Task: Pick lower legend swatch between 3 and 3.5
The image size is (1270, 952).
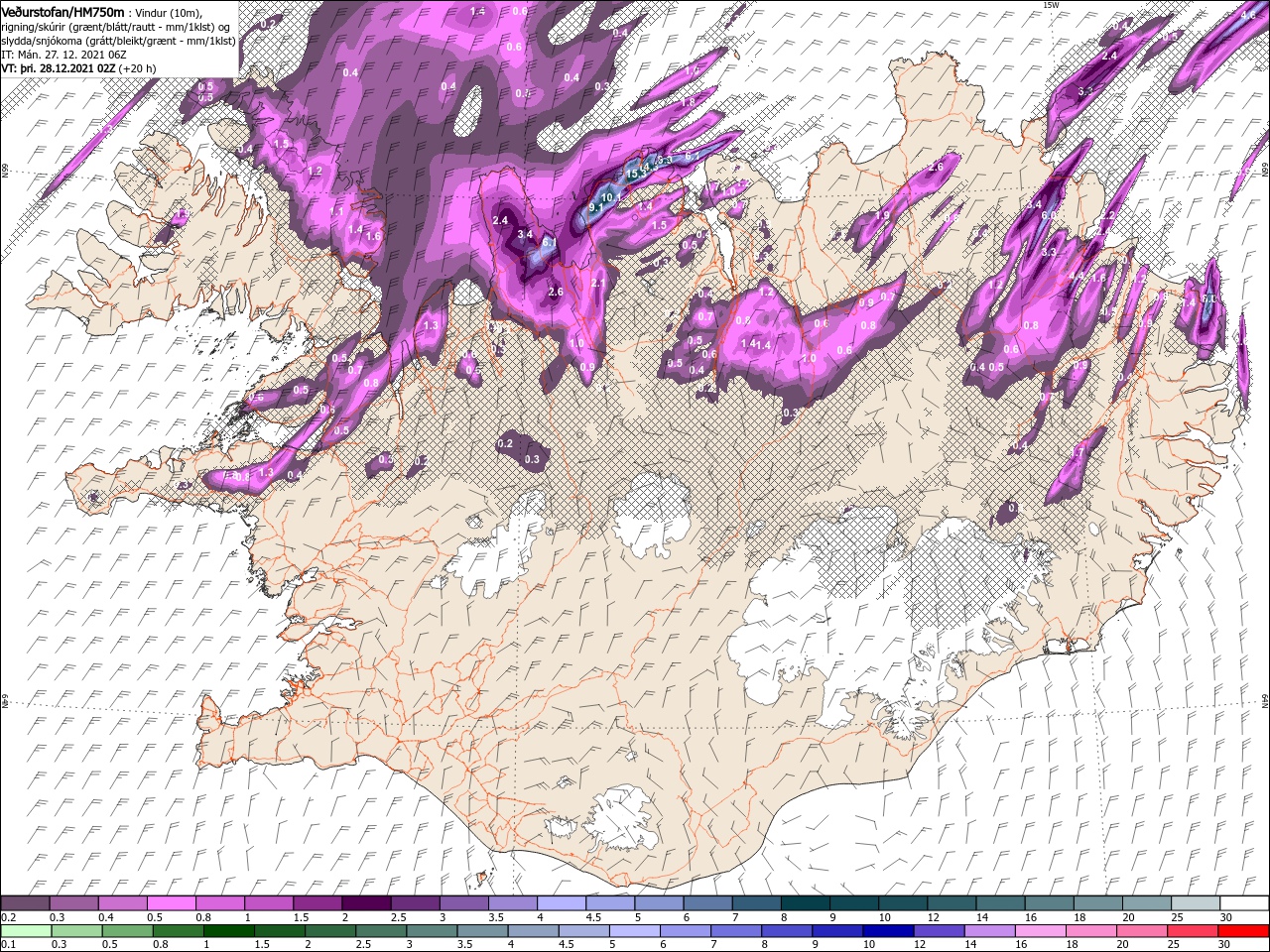Action: coord(432,931)
